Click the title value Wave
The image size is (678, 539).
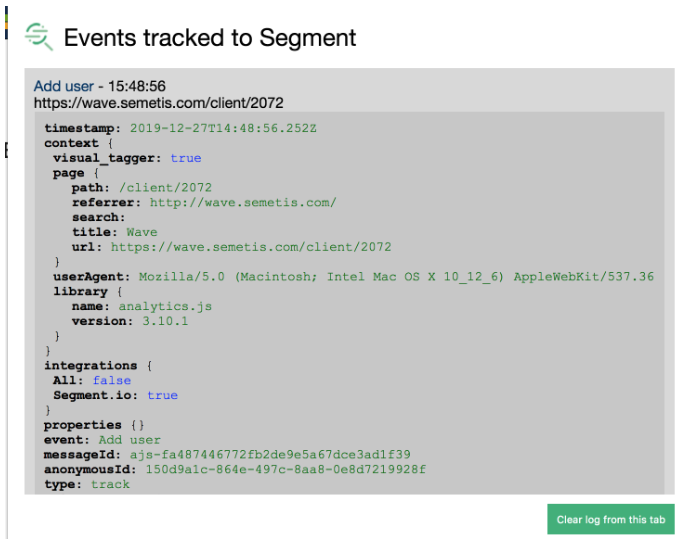coord(142,232)
